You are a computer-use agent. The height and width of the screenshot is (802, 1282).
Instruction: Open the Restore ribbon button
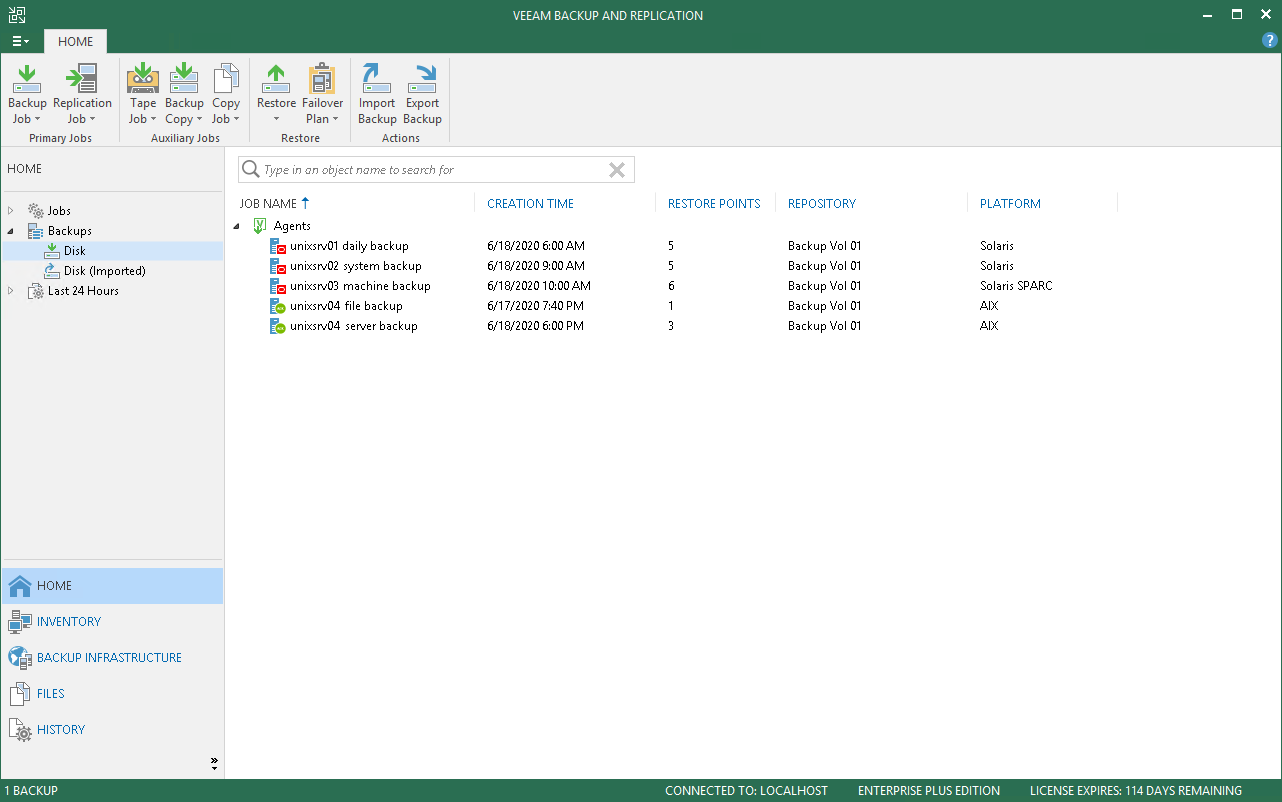pos(276,94)
